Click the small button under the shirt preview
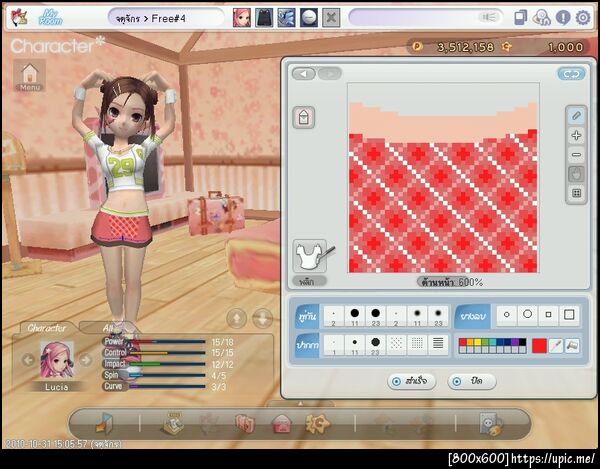The width and height of the screenshot is (600, 469). tap(310, 282)
